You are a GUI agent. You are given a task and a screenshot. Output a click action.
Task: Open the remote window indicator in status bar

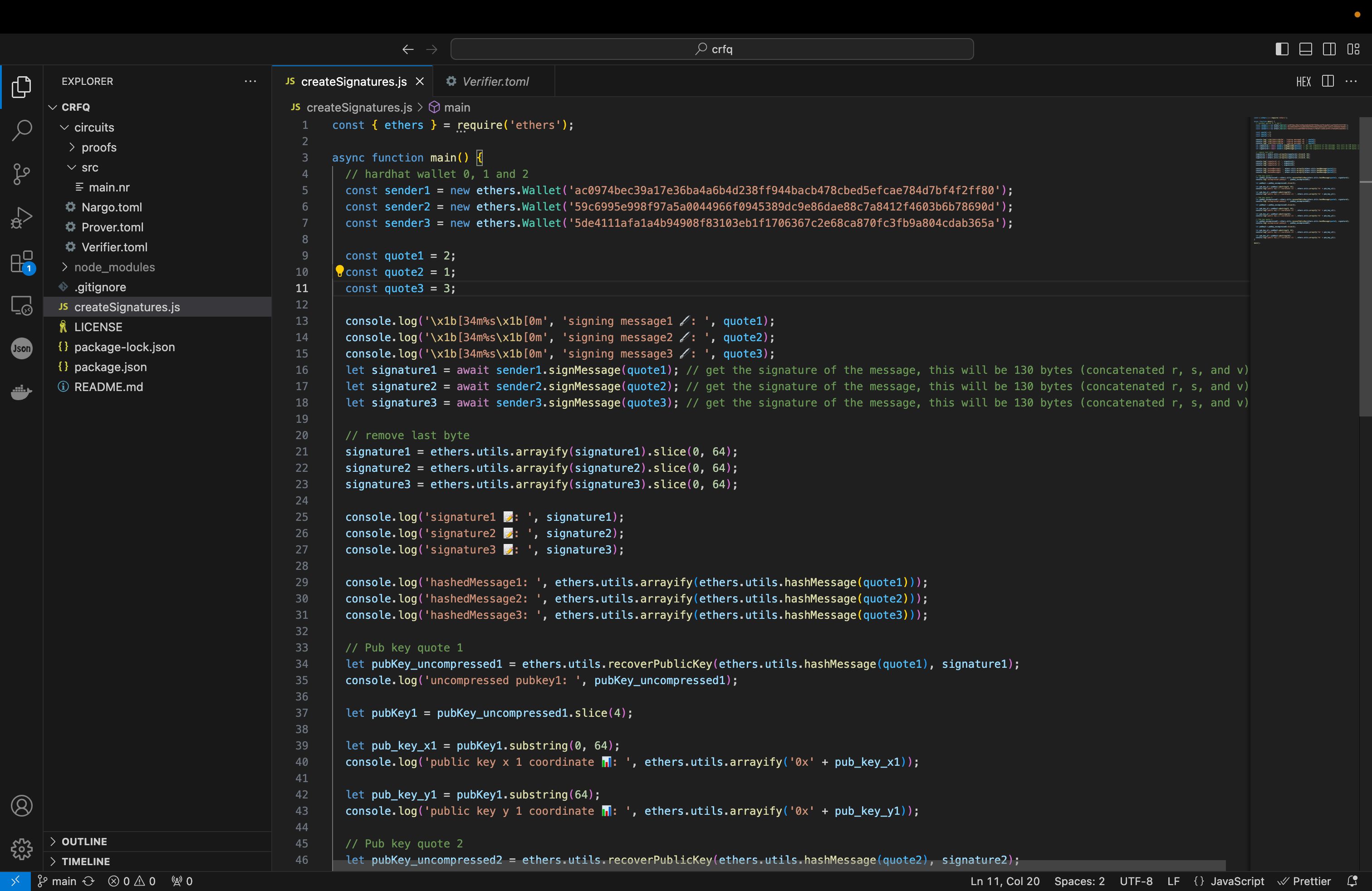point(15,881)
